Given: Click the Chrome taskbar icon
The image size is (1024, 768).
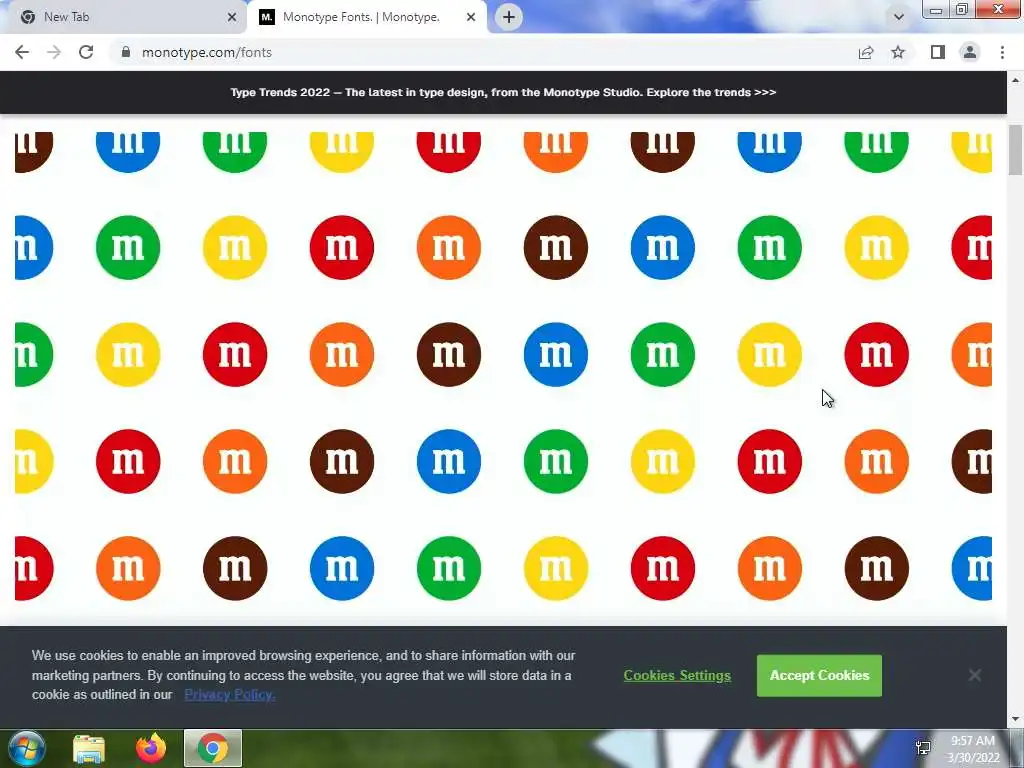Looking at the screenshot, I should [x=213, y=748].
